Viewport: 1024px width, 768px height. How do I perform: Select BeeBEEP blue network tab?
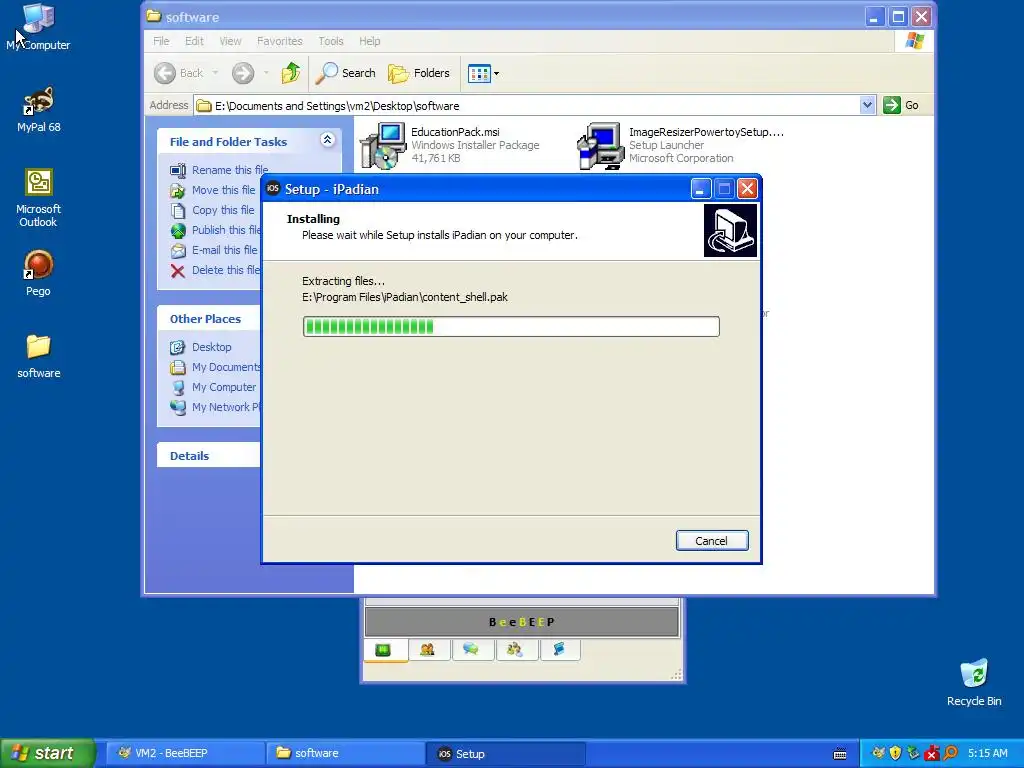[559, 650]
